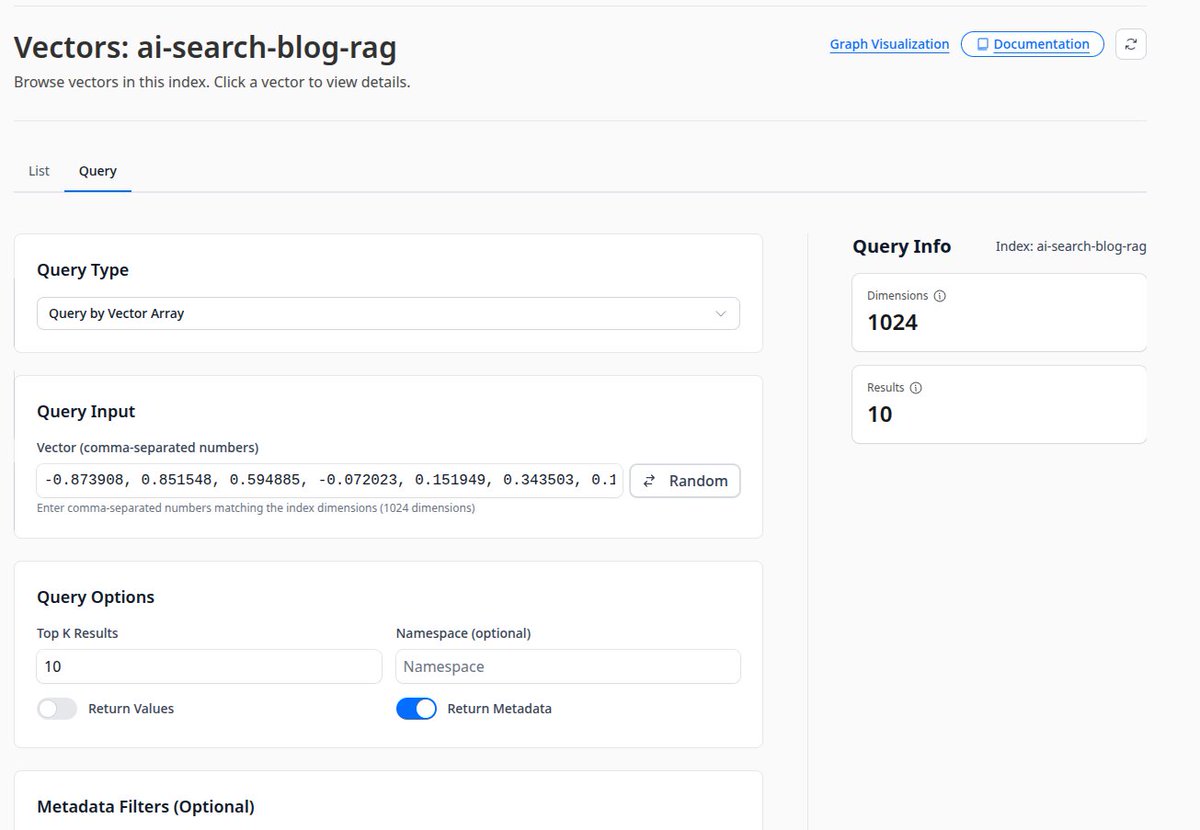Switch to the List tab
This screenshot has width=1200, height=830.
coord(38,170)
